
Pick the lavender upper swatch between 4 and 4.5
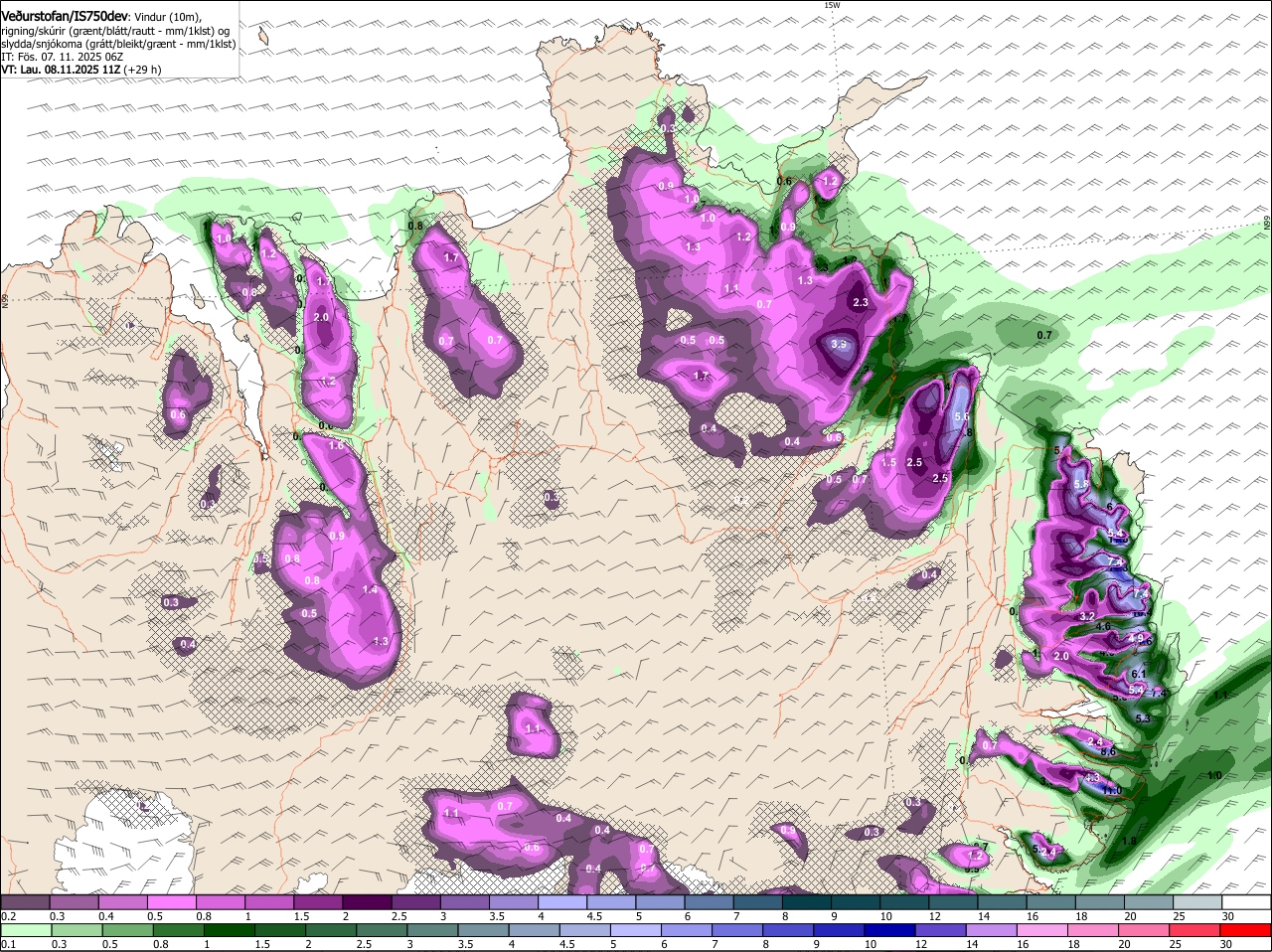(x=561, y=901)
